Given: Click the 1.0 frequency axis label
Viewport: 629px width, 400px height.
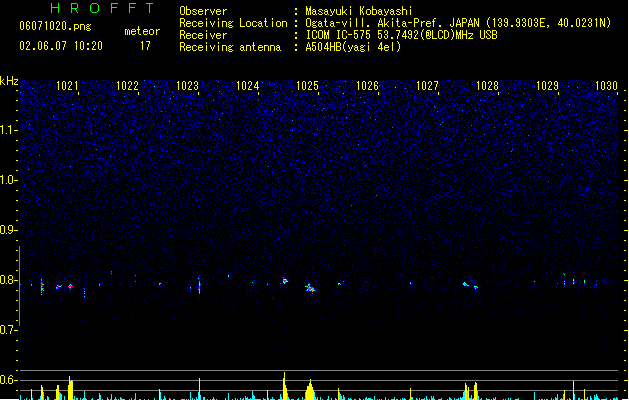Looking at the screenshot, I should tap(9, 180).
